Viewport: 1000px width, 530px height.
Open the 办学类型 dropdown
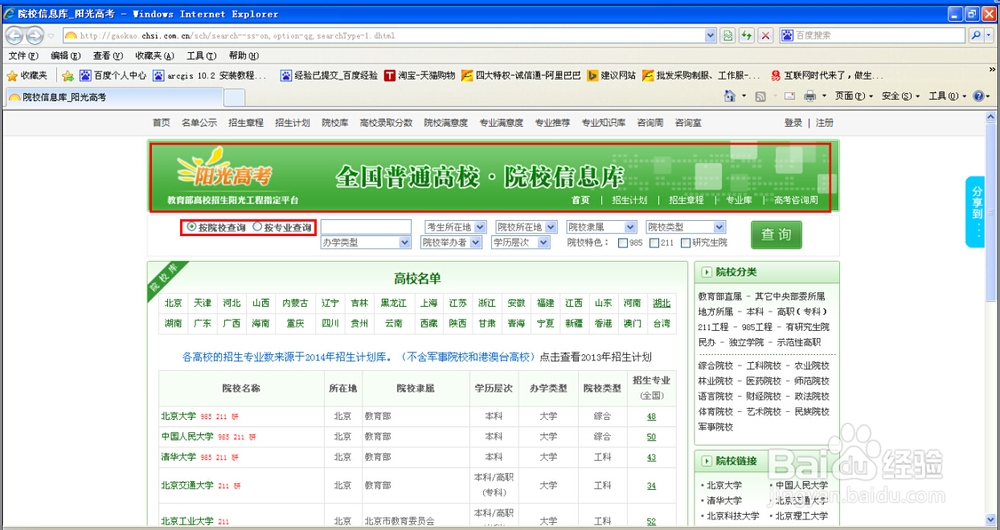[x=365, y=242]
